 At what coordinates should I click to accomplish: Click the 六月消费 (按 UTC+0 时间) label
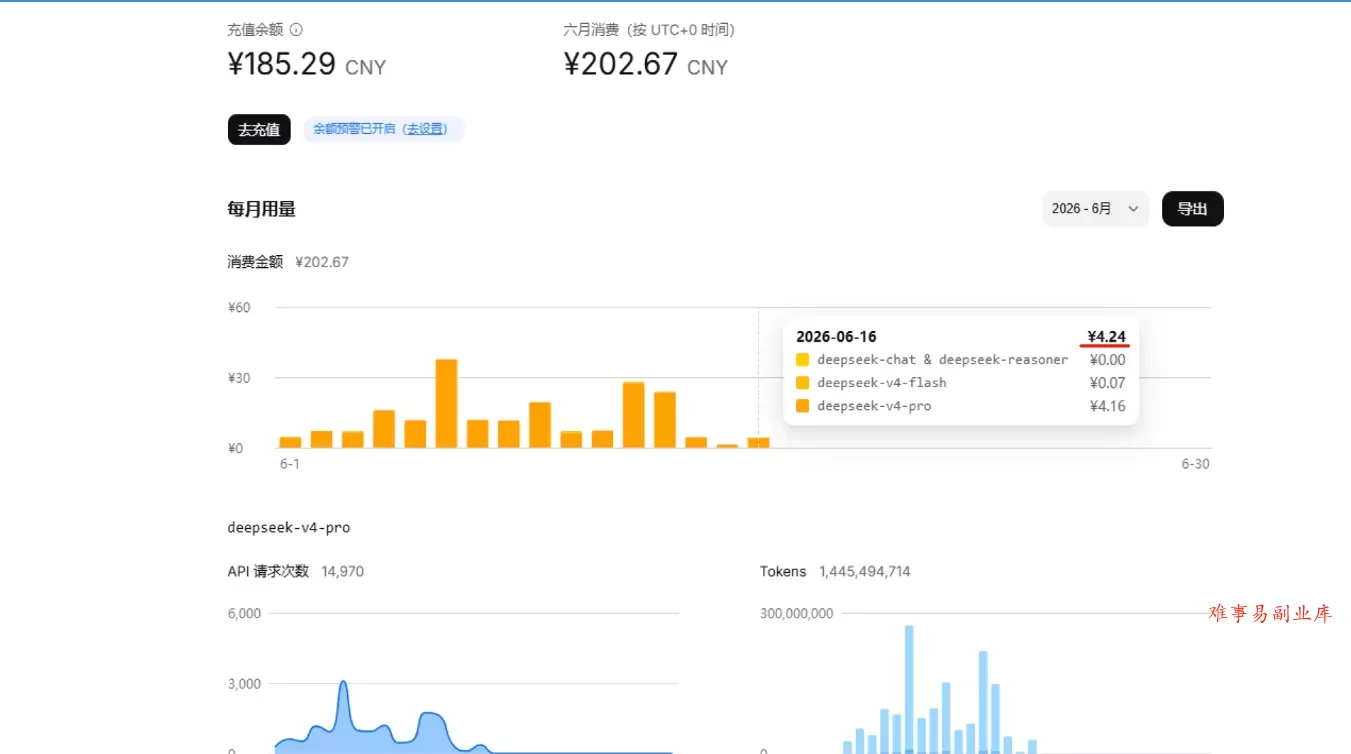[649, 30]
